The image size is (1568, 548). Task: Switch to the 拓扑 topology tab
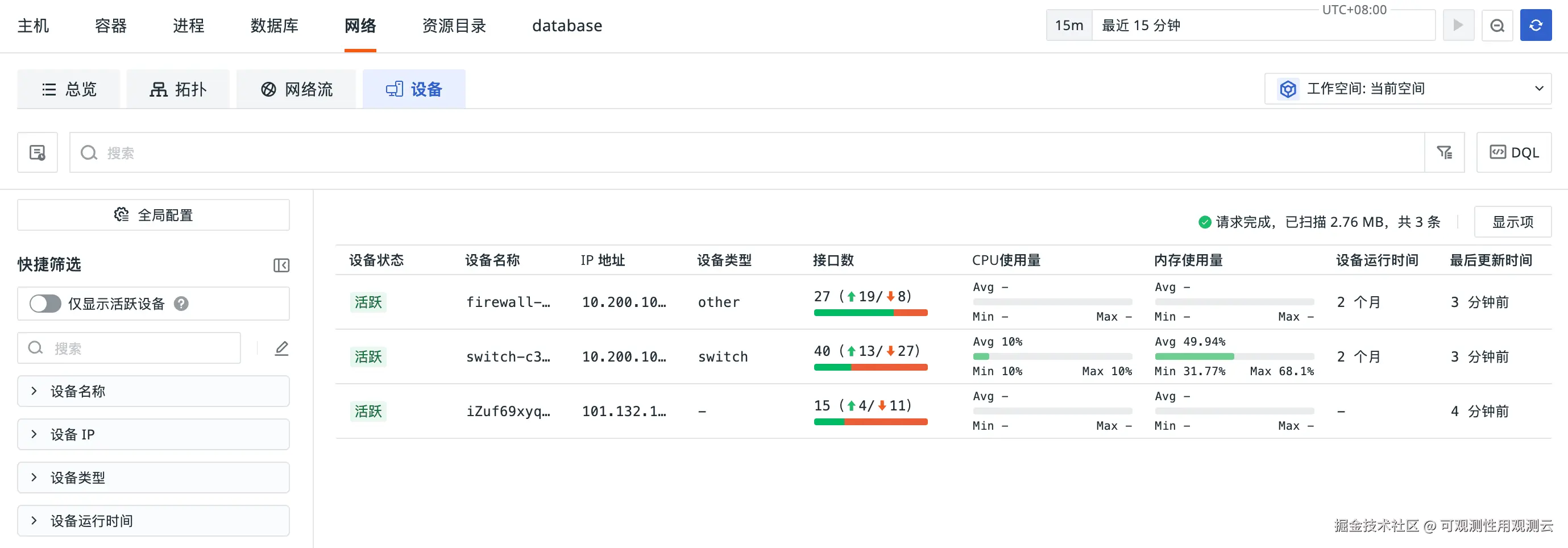point(179,89)
